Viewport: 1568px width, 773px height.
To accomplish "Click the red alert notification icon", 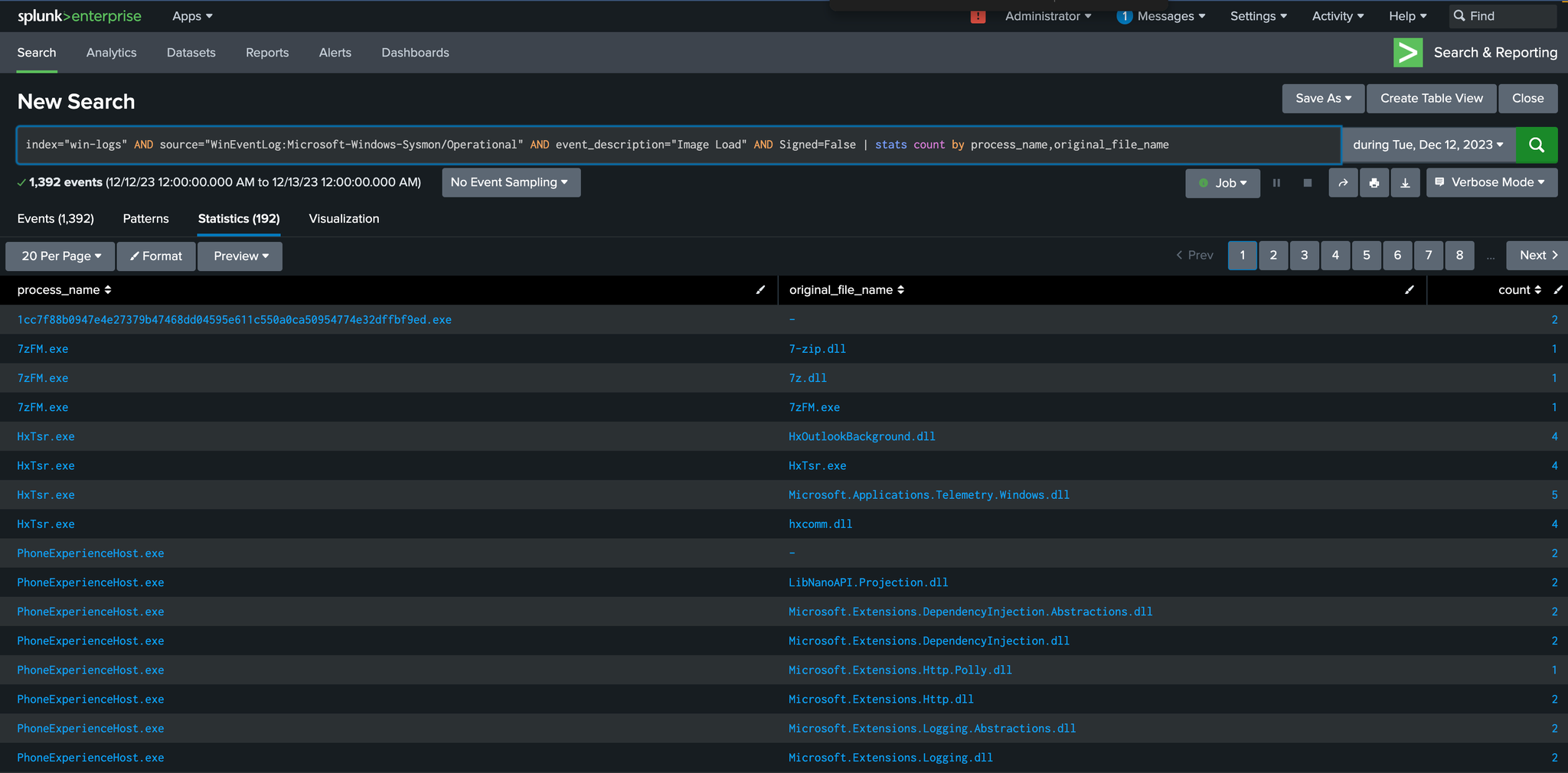I will [978, 16].
